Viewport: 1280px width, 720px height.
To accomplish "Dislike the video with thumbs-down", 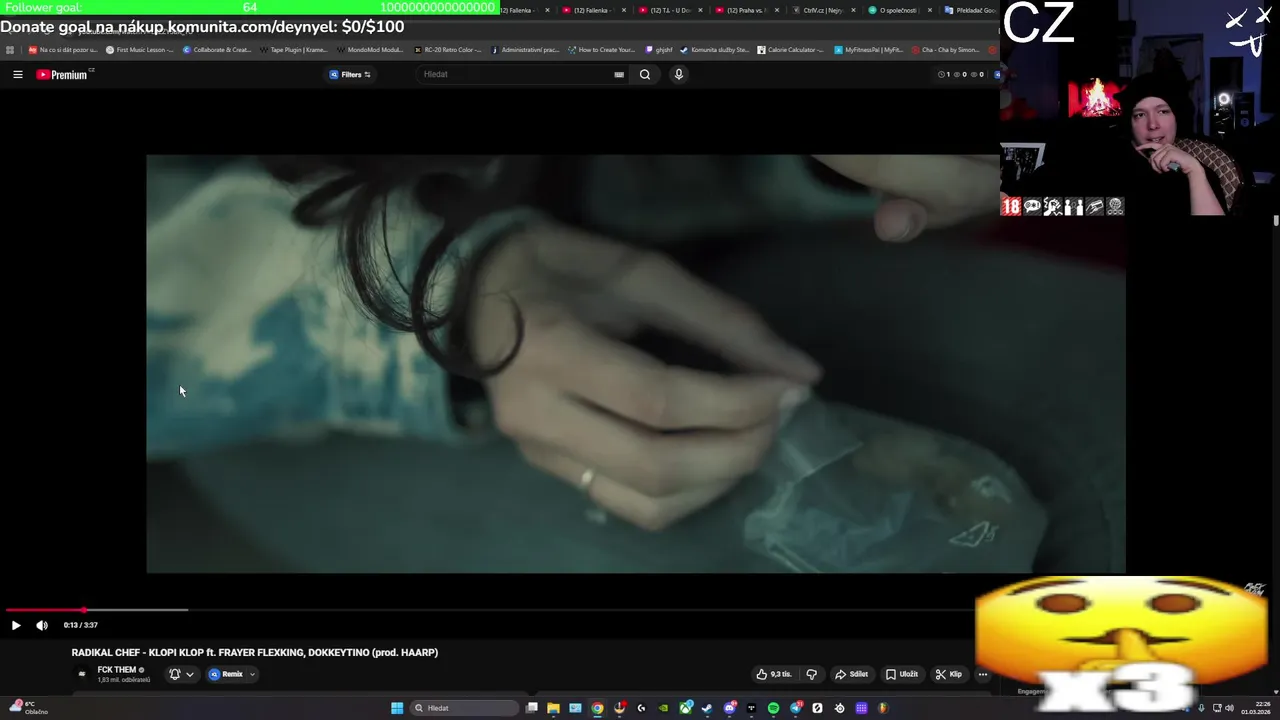I will pyautogui.click(x=812, y=674).
